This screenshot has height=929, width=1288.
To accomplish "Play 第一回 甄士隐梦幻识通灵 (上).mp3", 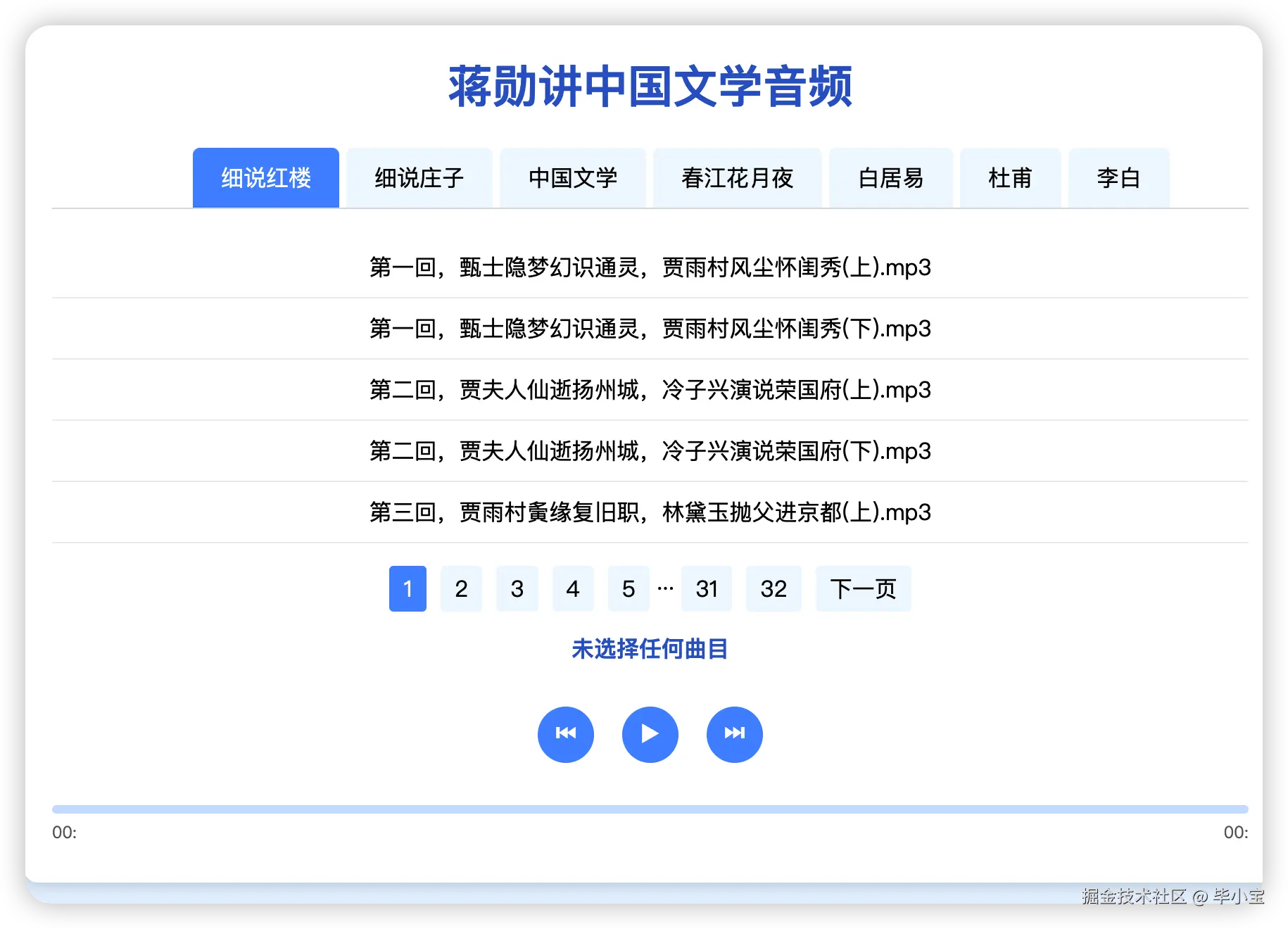I will tap(650, 268).
